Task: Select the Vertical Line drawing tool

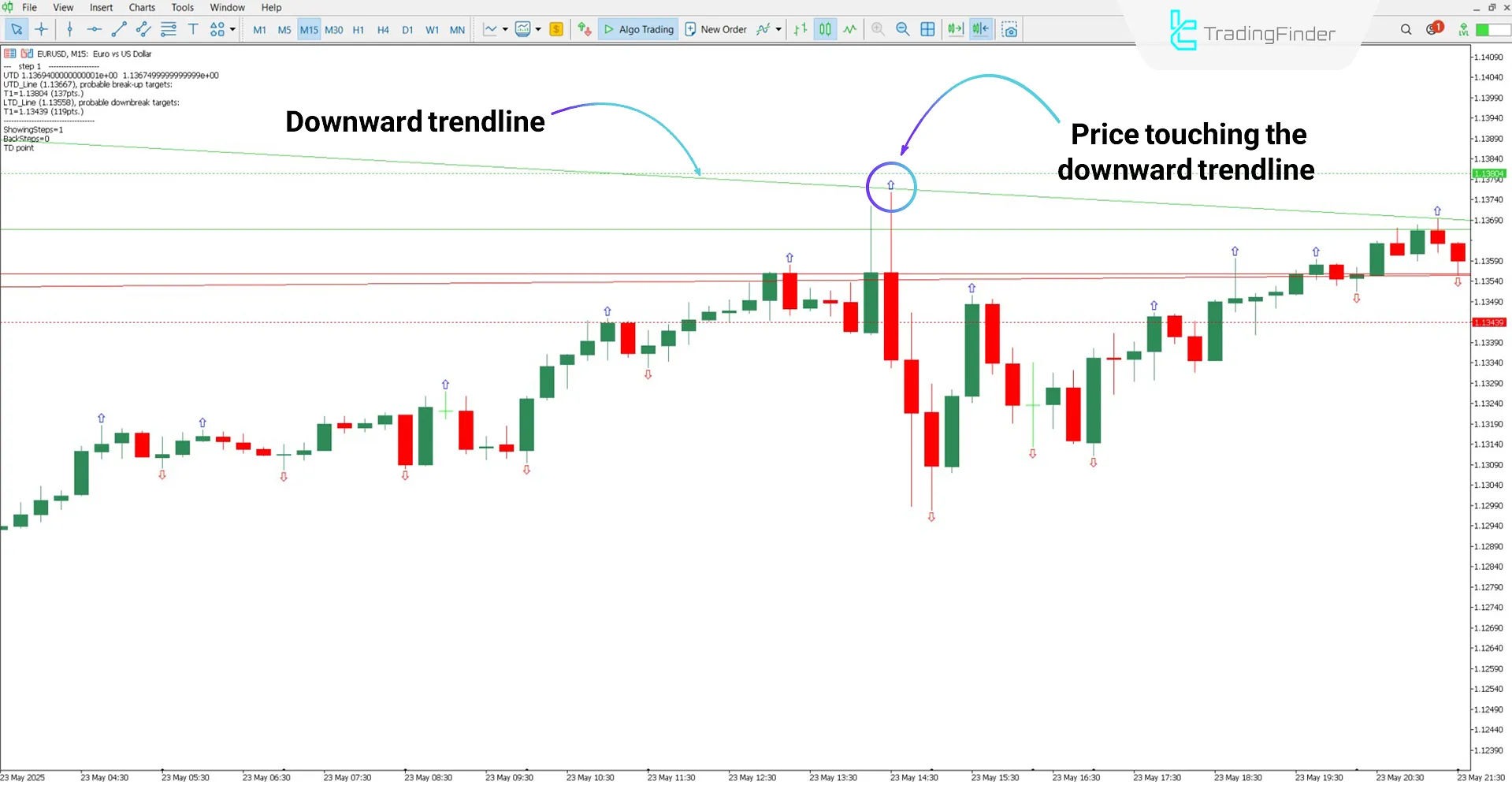Action: pyautogui.click(x=70, y=29)
